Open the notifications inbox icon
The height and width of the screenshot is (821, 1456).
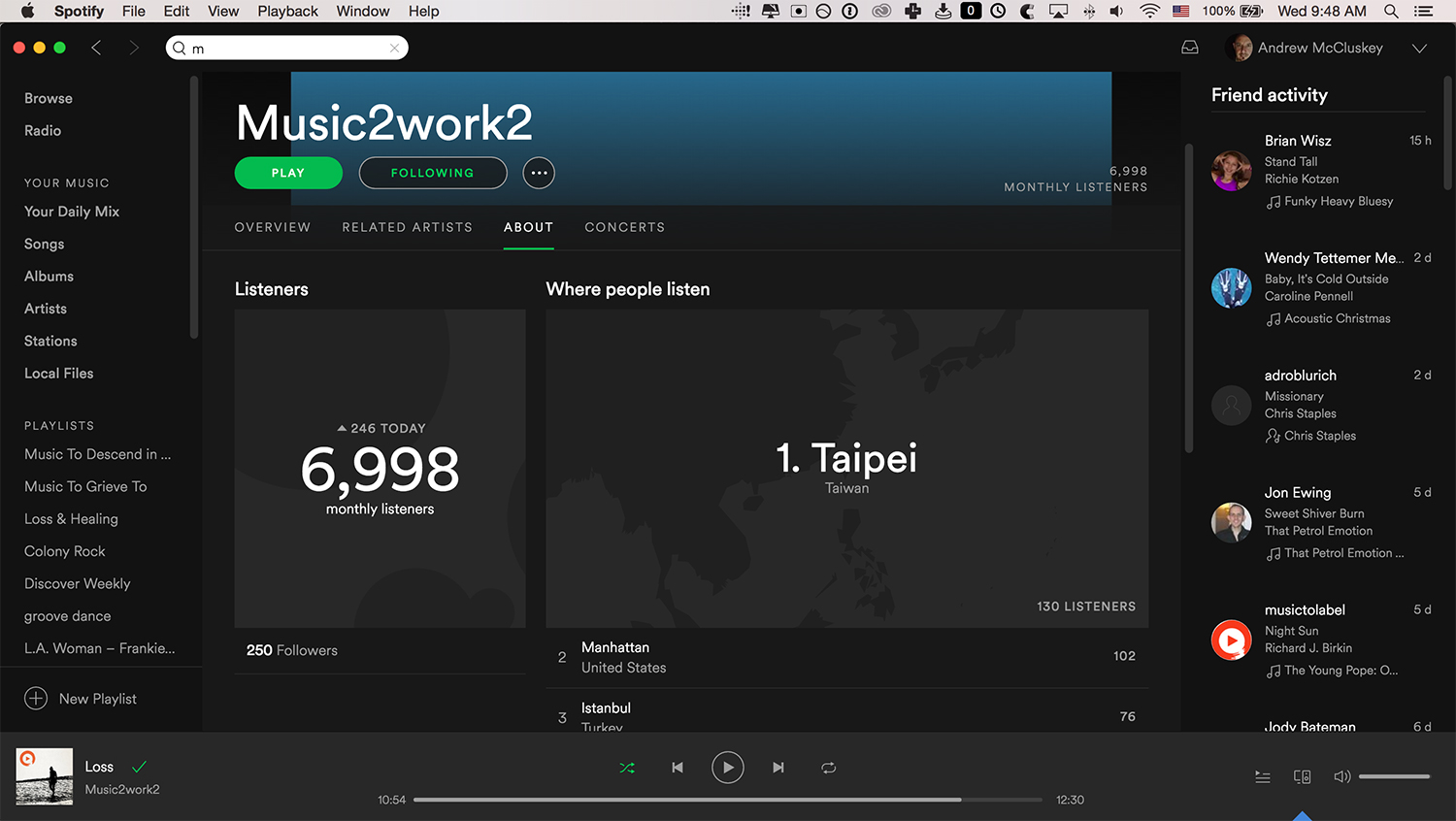[x=1190, y=48]
